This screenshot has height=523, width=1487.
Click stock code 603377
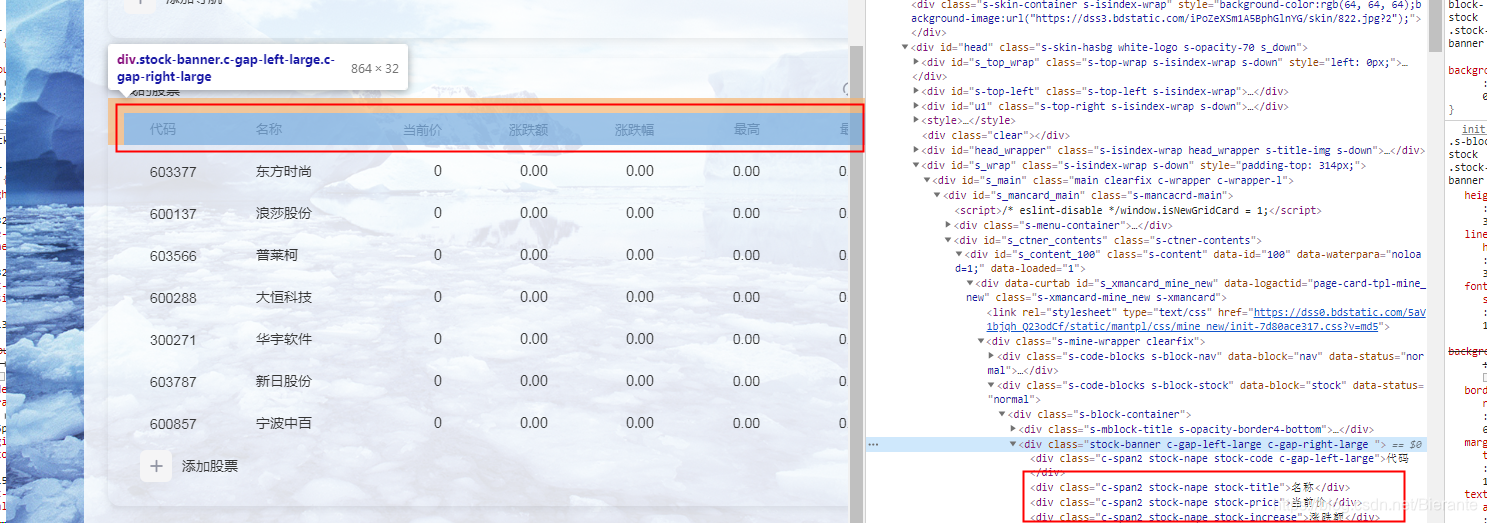click(174, 171)
